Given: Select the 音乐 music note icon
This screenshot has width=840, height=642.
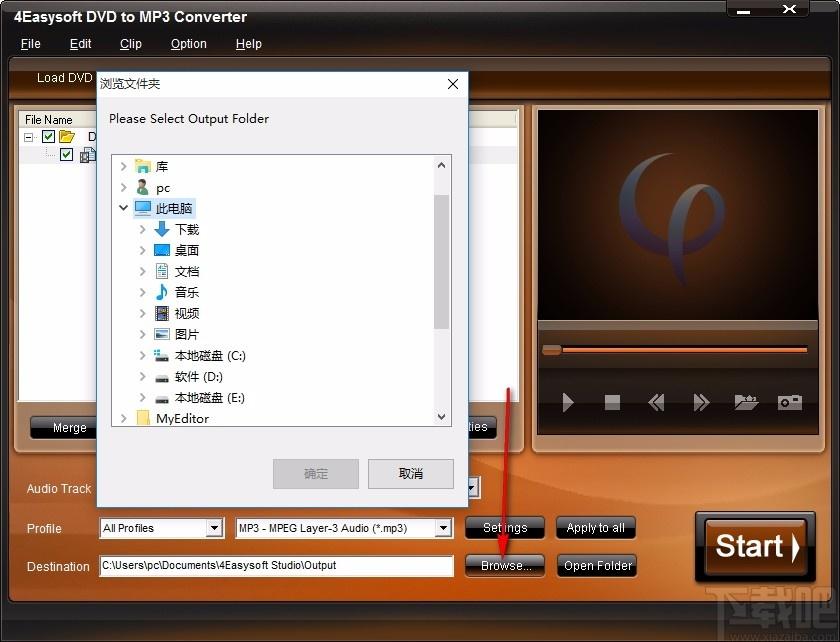Looking at the screenshot, I should [162, 292].
